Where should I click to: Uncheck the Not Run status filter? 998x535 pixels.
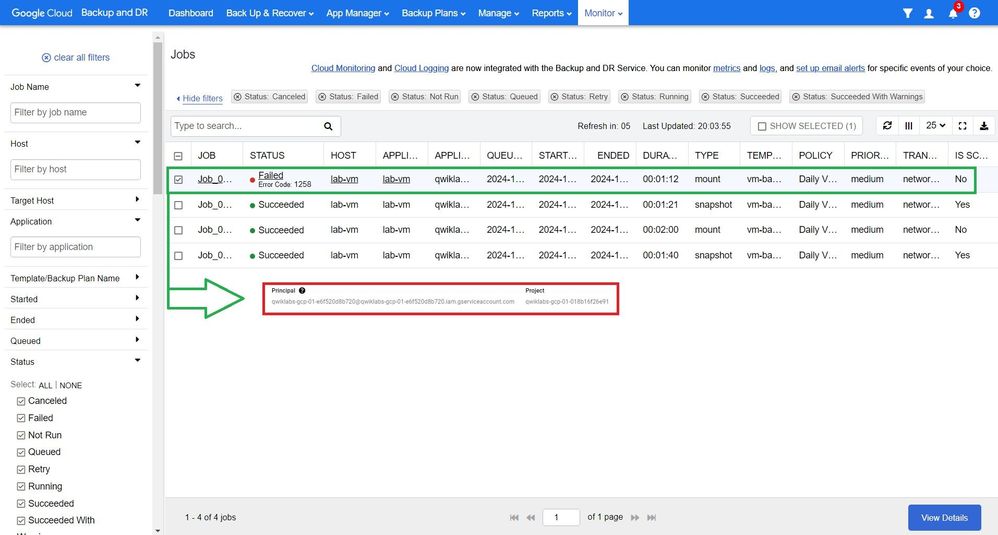pos(21,435)
